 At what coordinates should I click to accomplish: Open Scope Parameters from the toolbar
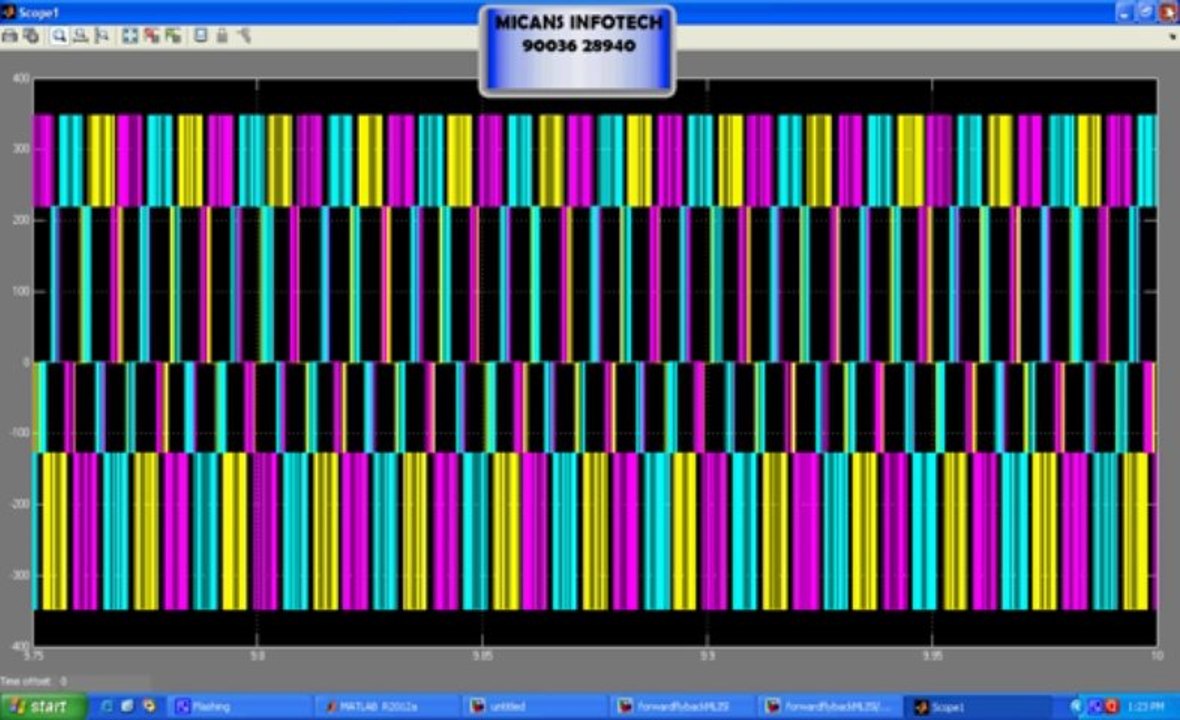(31, 35)
